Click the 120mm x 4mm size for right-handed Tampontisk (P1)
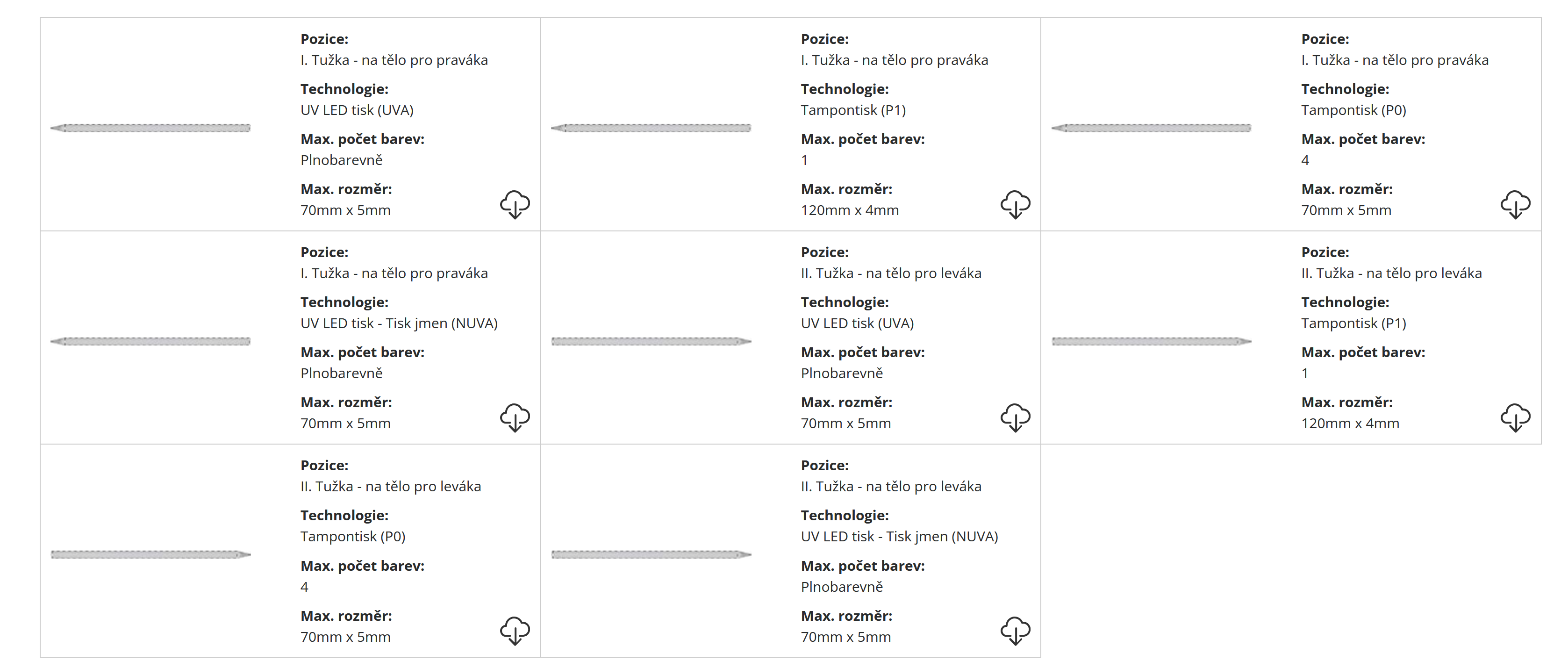Viewport: 1568px width, 668px height. coord(849,210)
